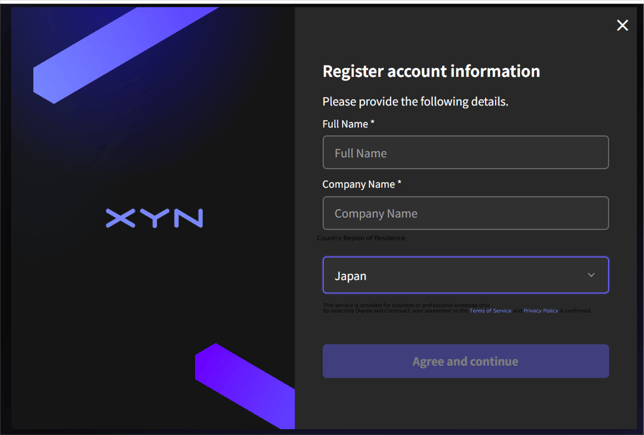Click the 'Japan' selected value text
Image resolution: width=644 pixels, height=435 pixels.
point(350,276)
